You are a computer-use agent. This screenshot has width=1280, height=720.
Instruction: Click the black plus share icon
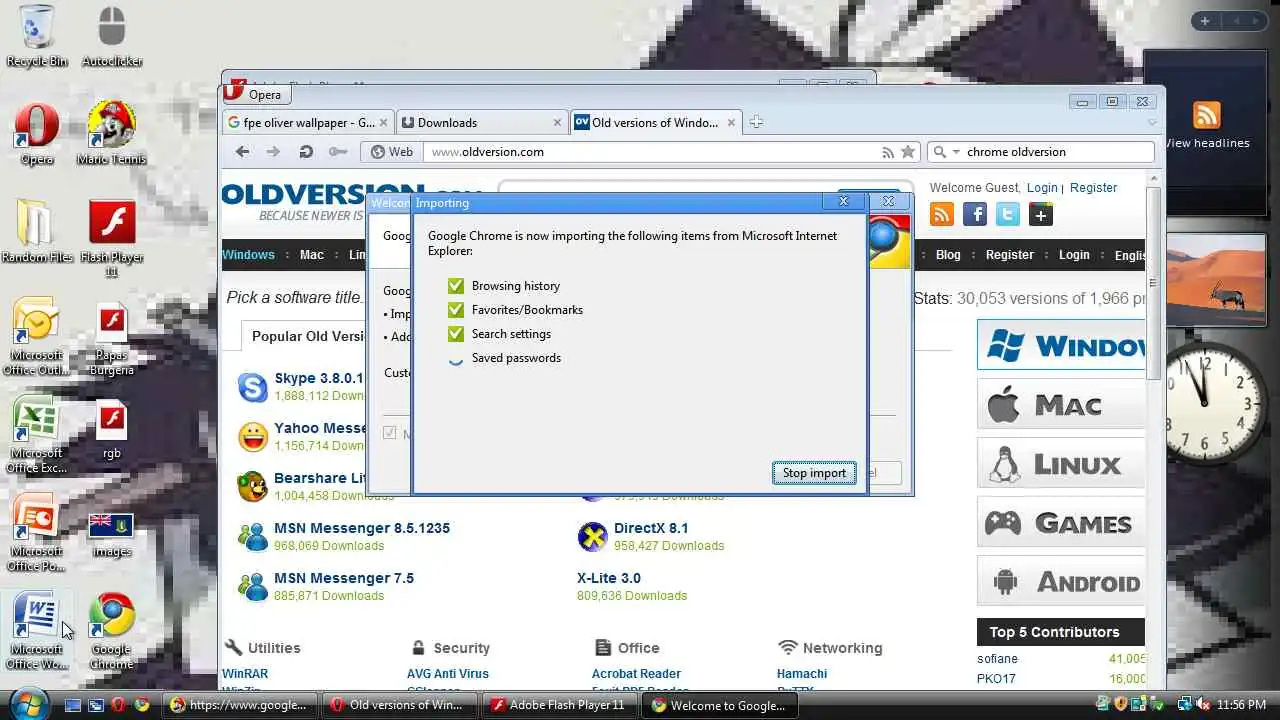click(x=1041, y=214)
